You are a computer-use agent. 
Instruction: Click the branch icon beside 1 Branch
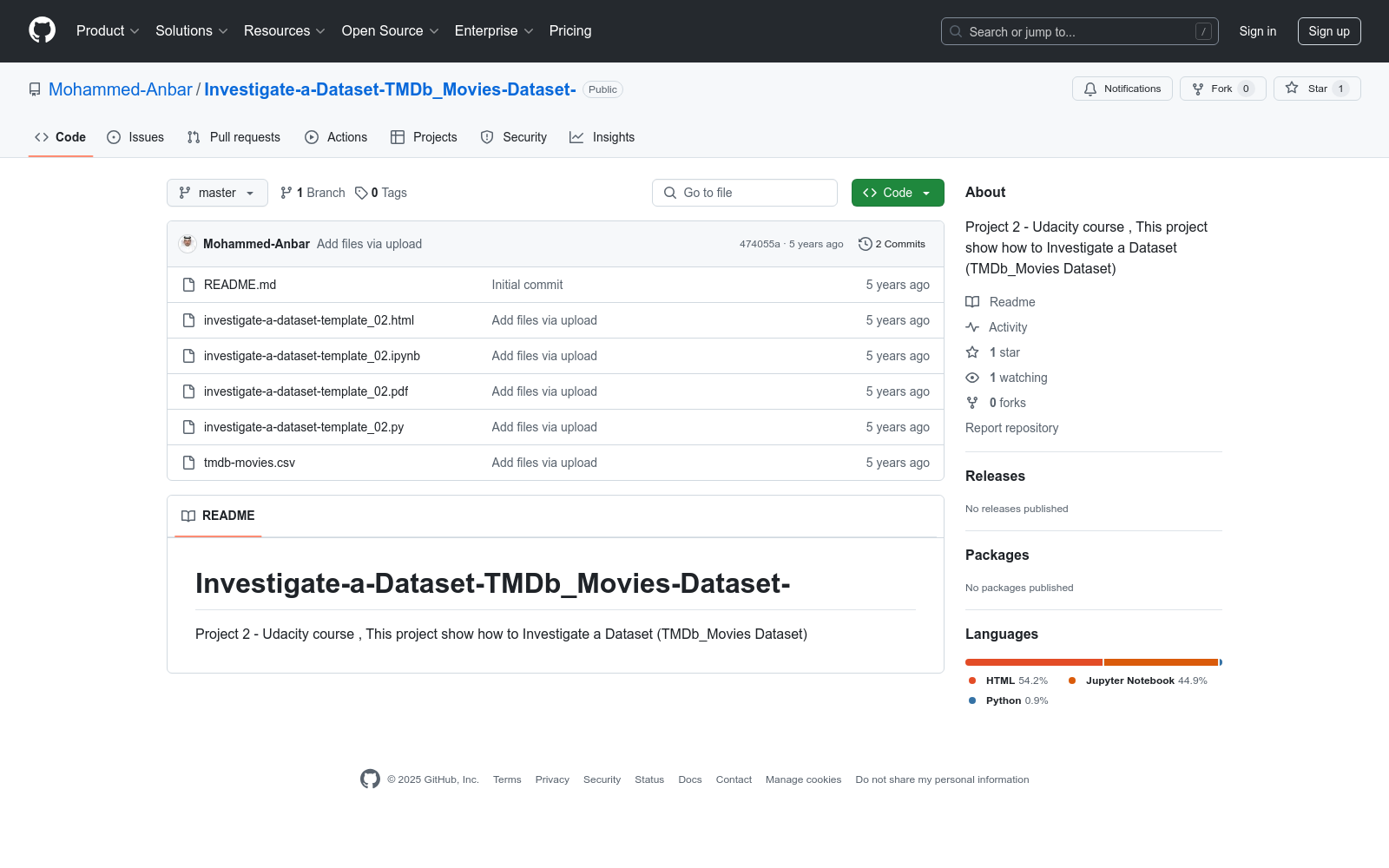point(286,193)
